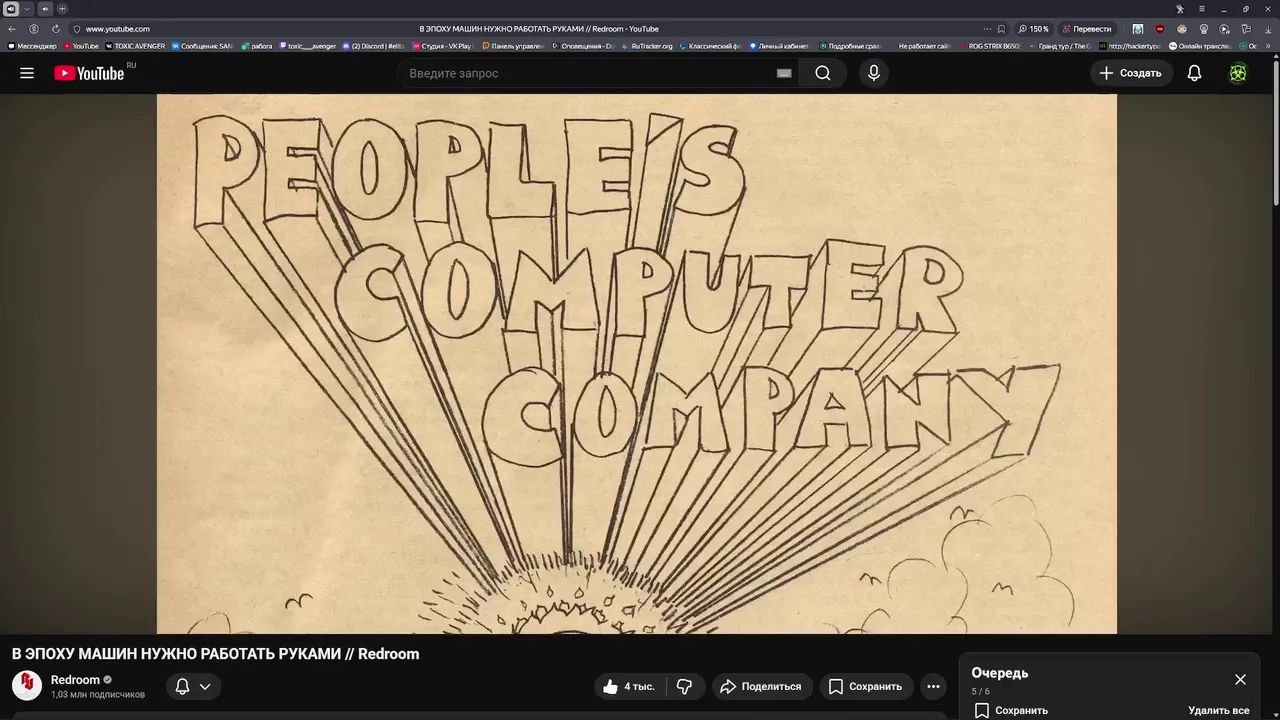Click the Yandex account circle icon in toolbar
The image size is (1280, 720).
point(34,29)
